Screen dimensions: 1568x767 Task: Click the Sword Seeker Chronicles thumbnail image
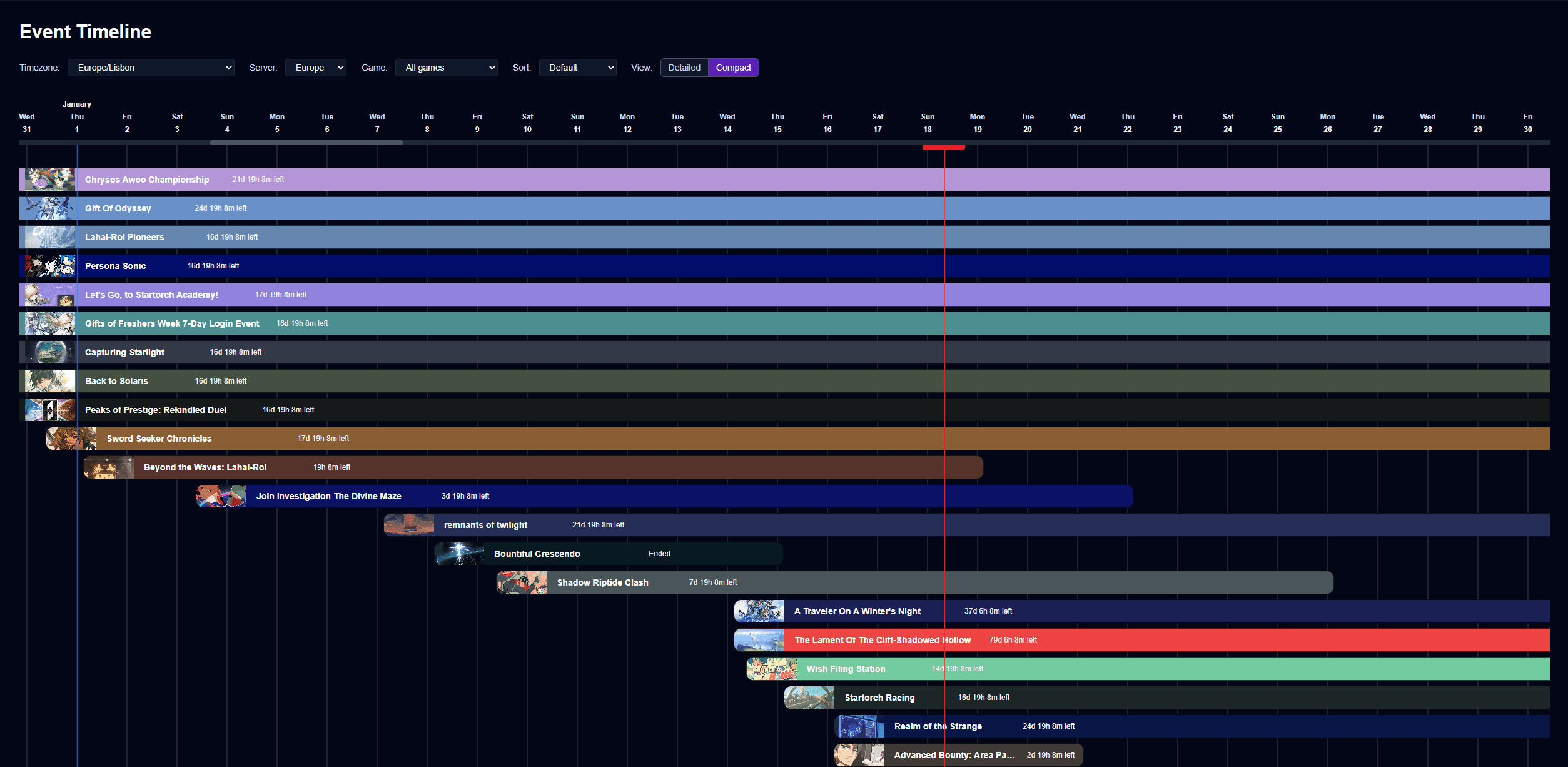coord(71,439)
